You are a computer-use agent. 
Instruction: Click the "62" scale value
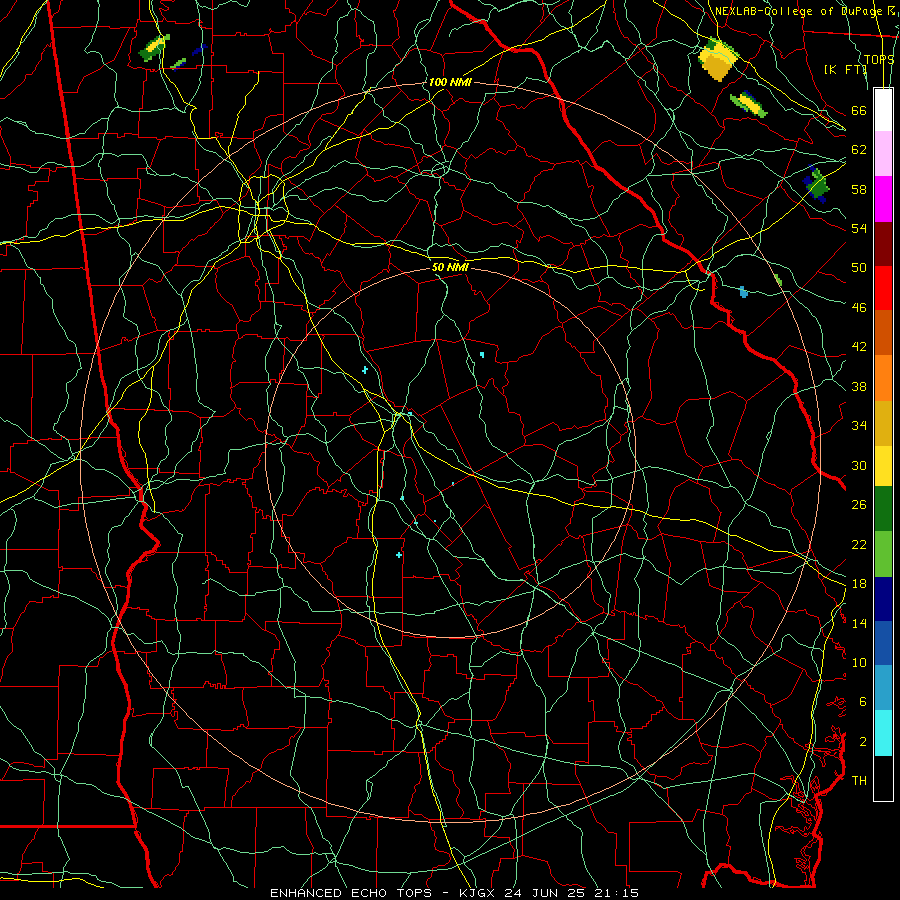859,150
